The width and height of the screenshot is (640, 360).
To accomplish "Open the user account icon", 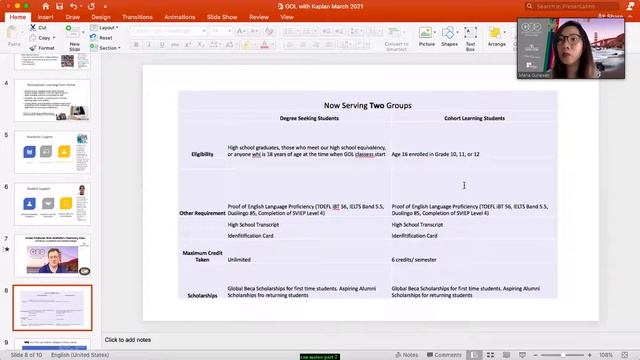I will [x=630, y=6].
